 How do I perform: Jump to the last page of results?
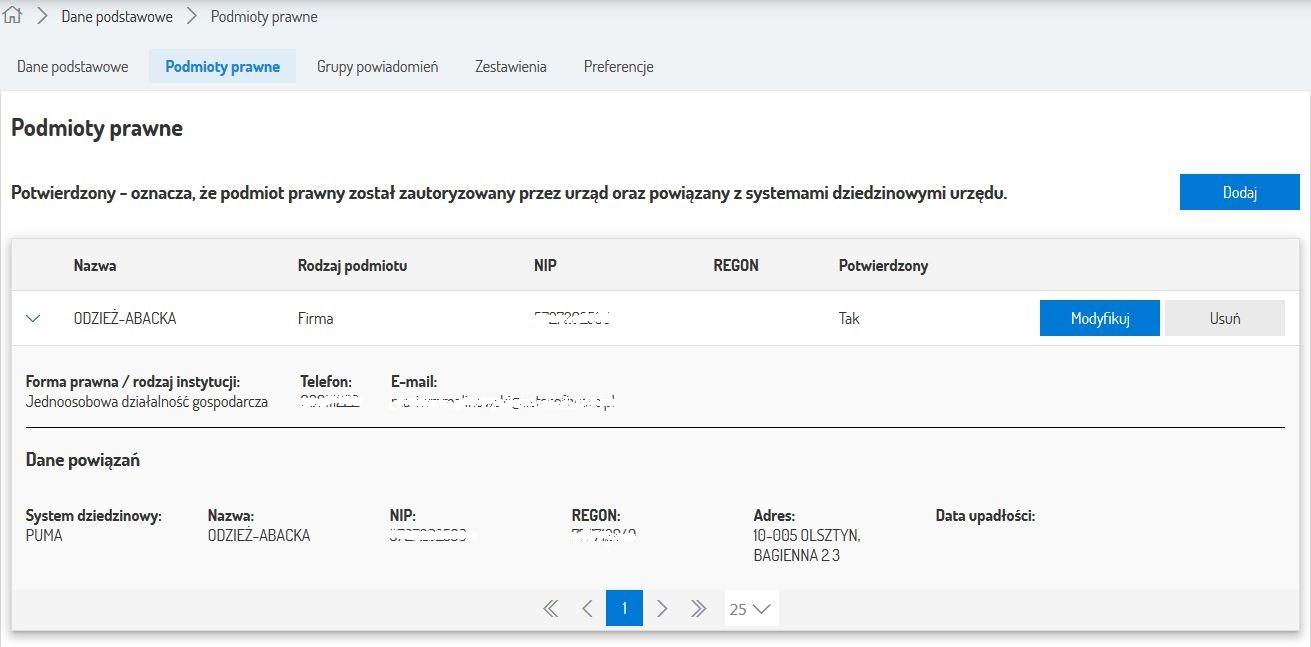tap(698, 609)
